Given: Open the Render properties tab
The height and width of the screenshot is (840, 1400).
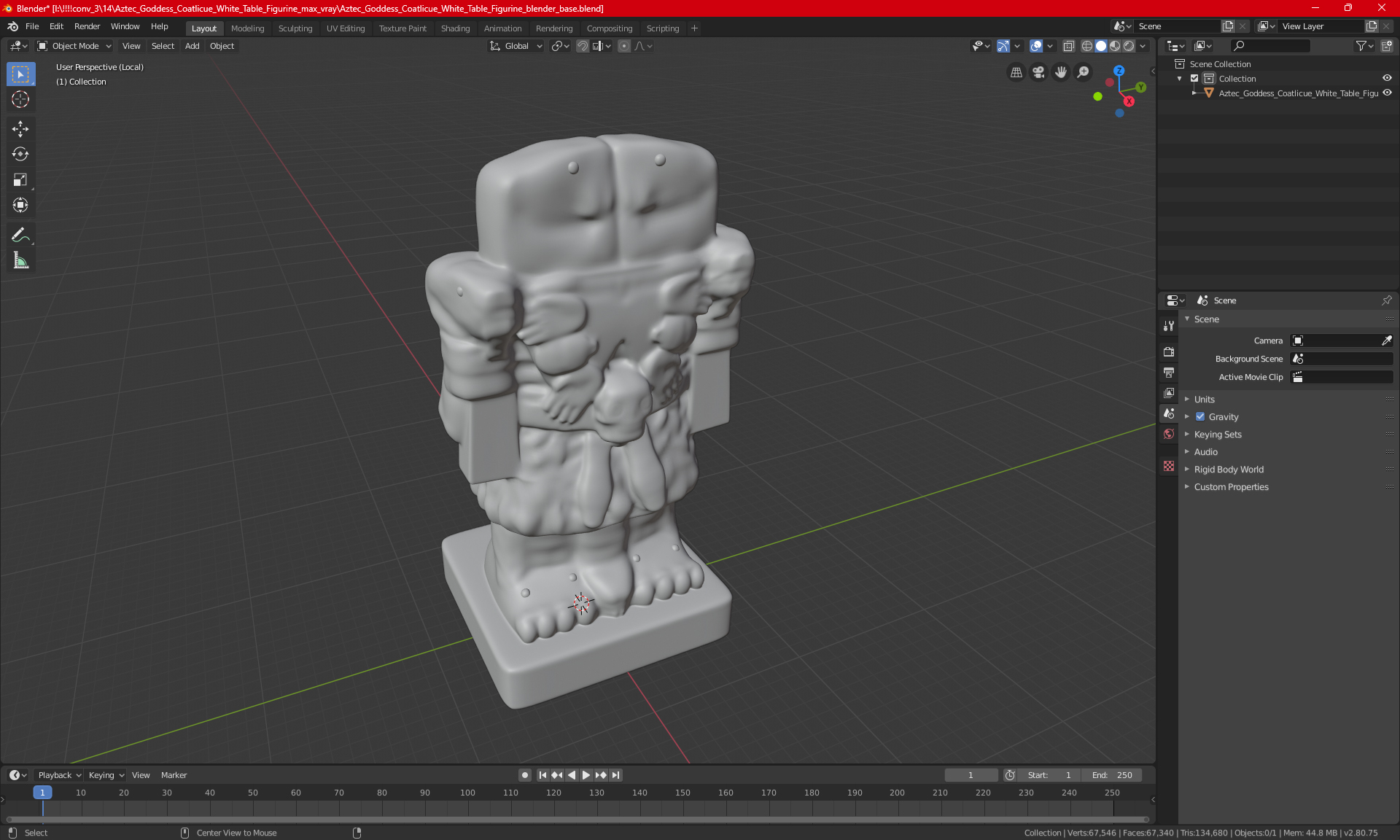Looking at the screenshot, I should click(1169, 351).
